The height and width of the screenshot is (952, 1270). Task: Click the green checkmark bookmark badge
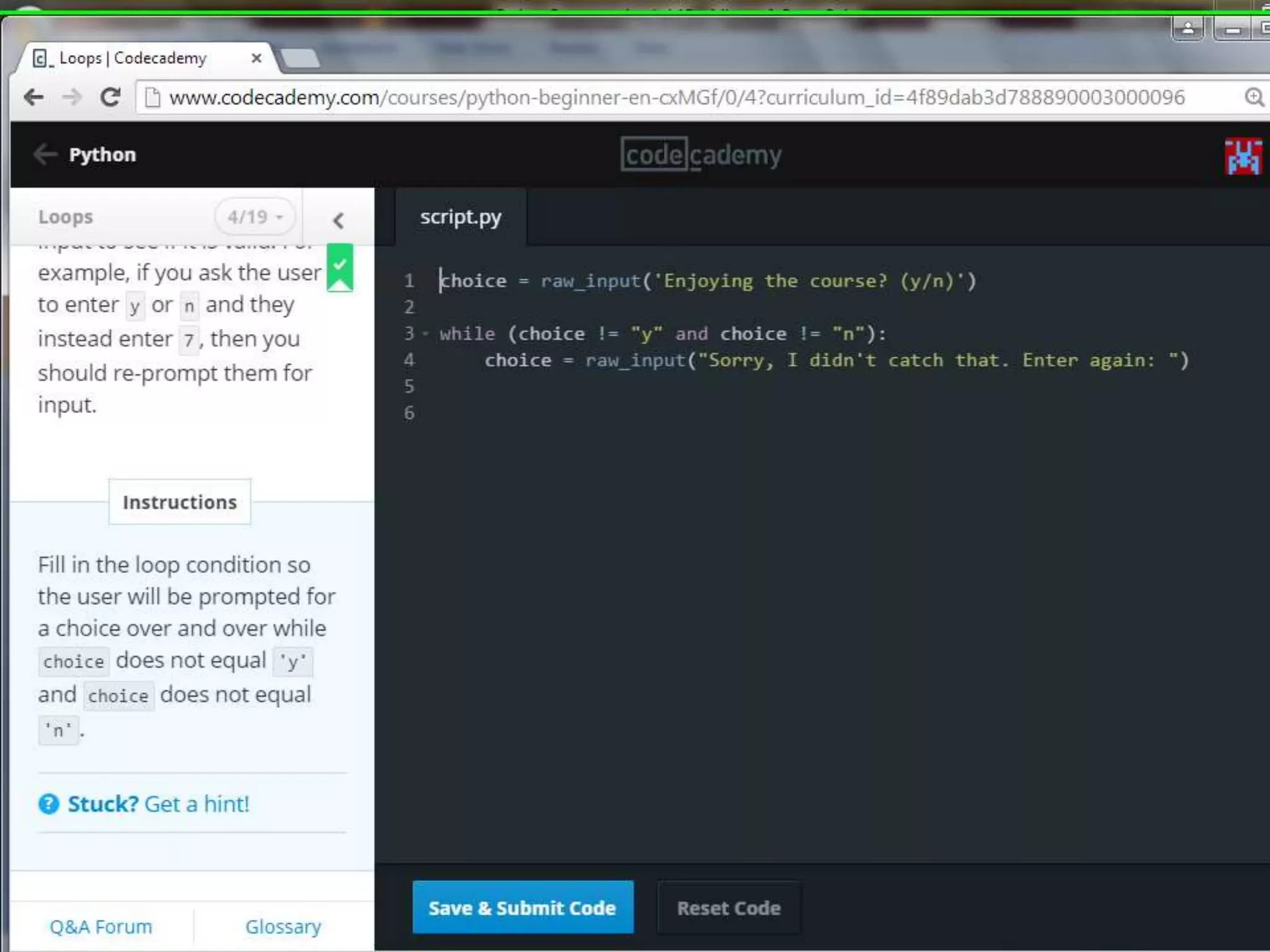[x=340, y=267]
